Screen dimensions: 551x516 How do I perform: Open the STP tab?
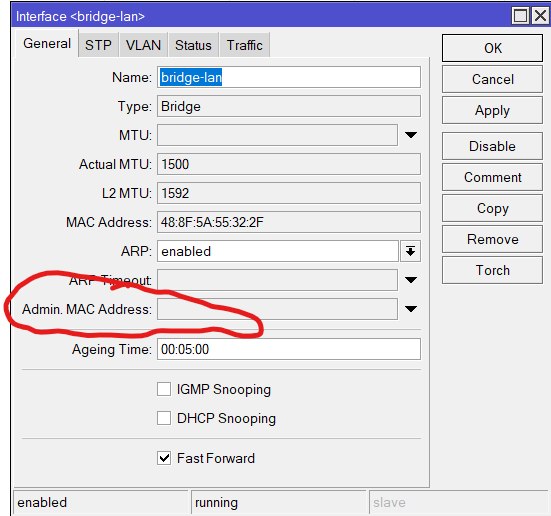point(98,45)
